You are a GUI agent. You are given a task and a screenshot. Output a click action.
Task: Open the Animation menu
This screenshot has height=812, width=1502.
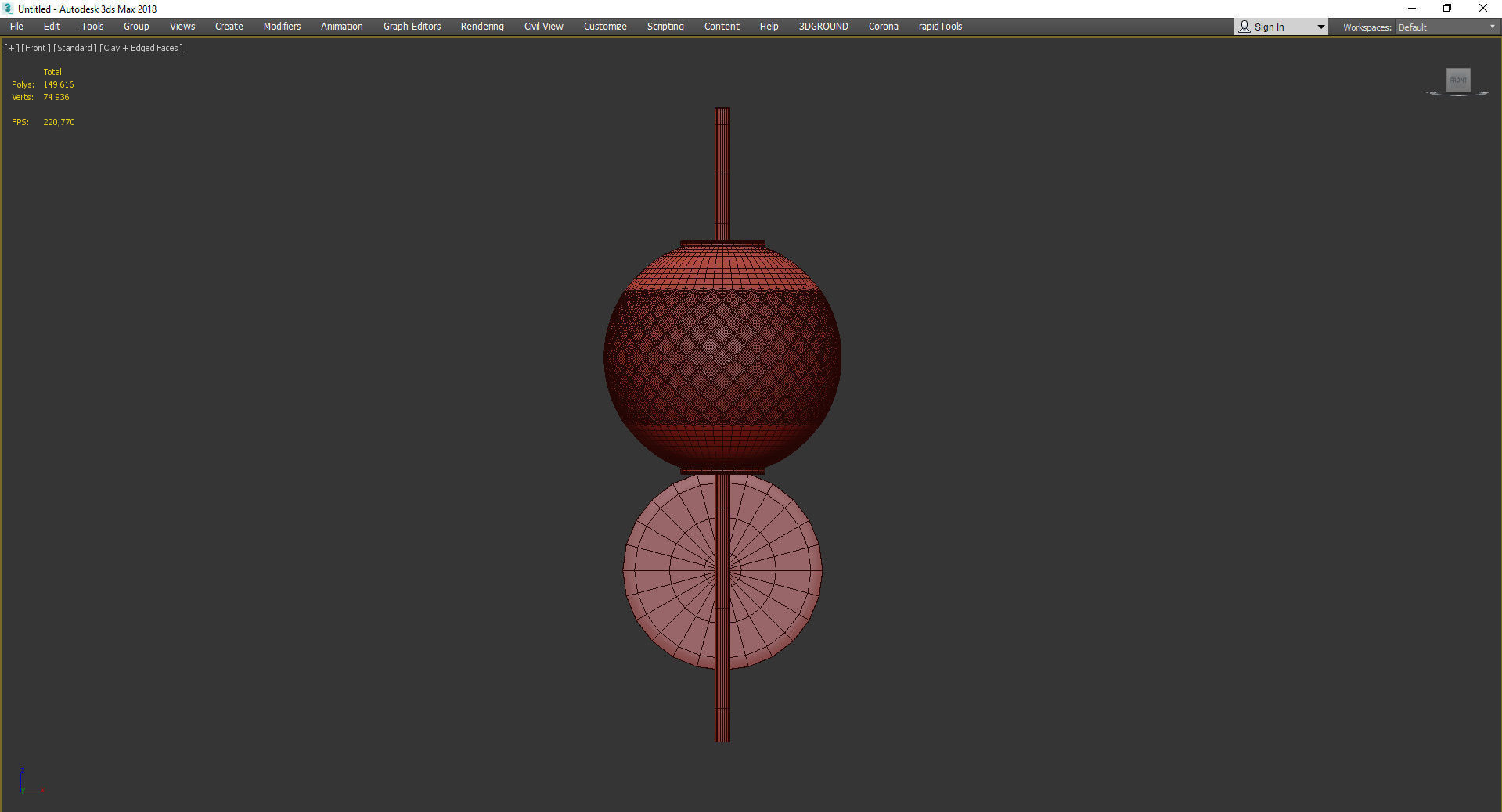(342, 27)
